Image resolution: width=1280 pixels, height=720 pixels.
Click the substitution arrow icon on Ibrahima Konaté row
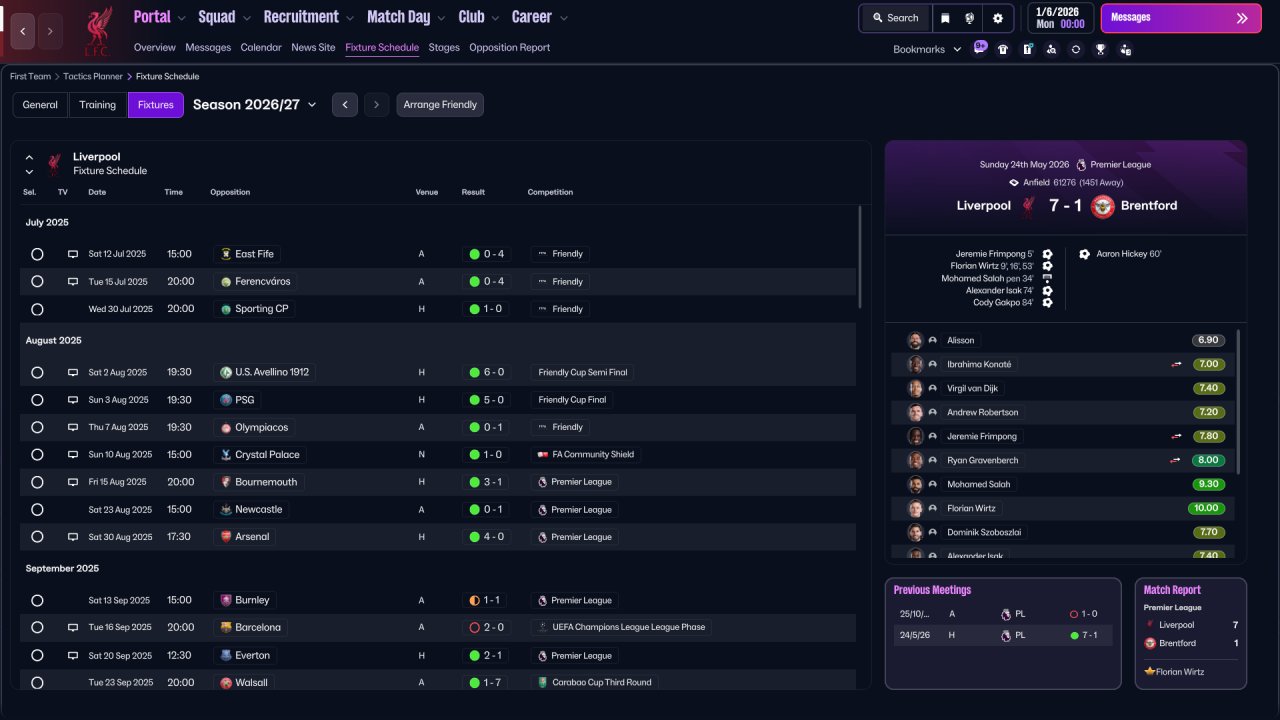(x=1177, y=365)
